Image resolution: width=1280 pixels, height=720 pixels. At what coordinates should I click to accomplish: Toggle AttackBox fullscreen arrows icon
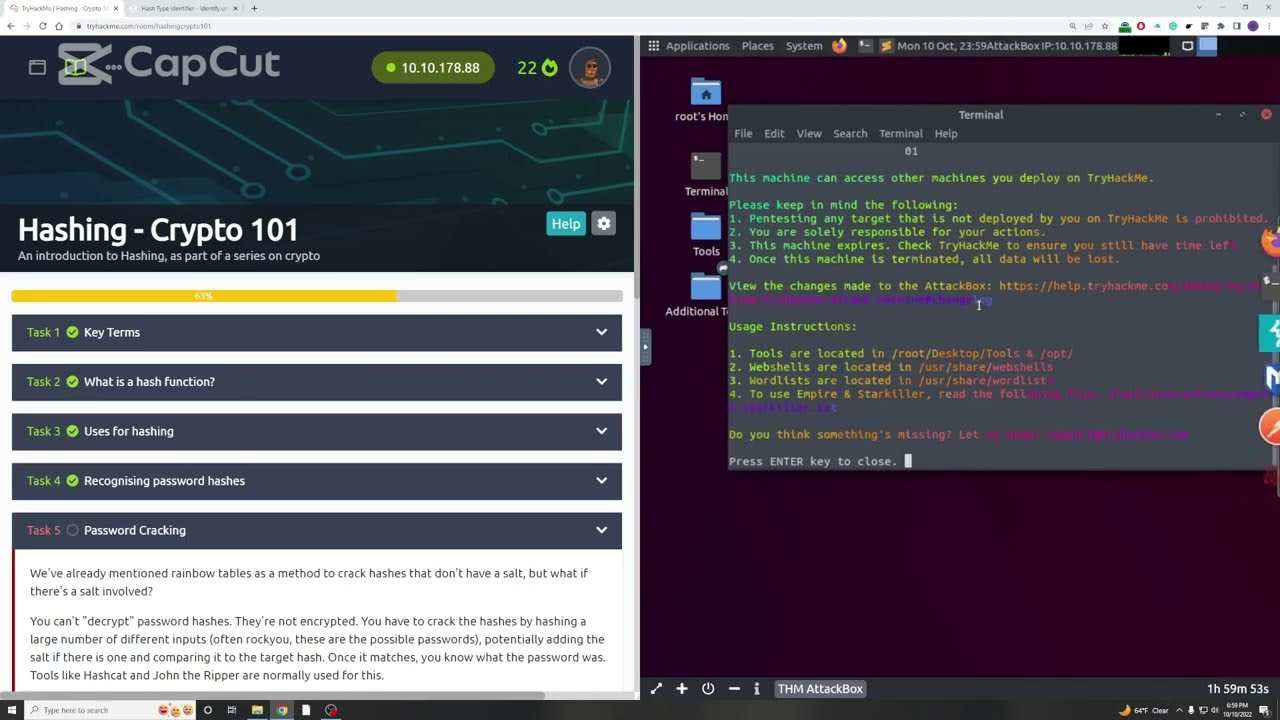click(656, 689)
